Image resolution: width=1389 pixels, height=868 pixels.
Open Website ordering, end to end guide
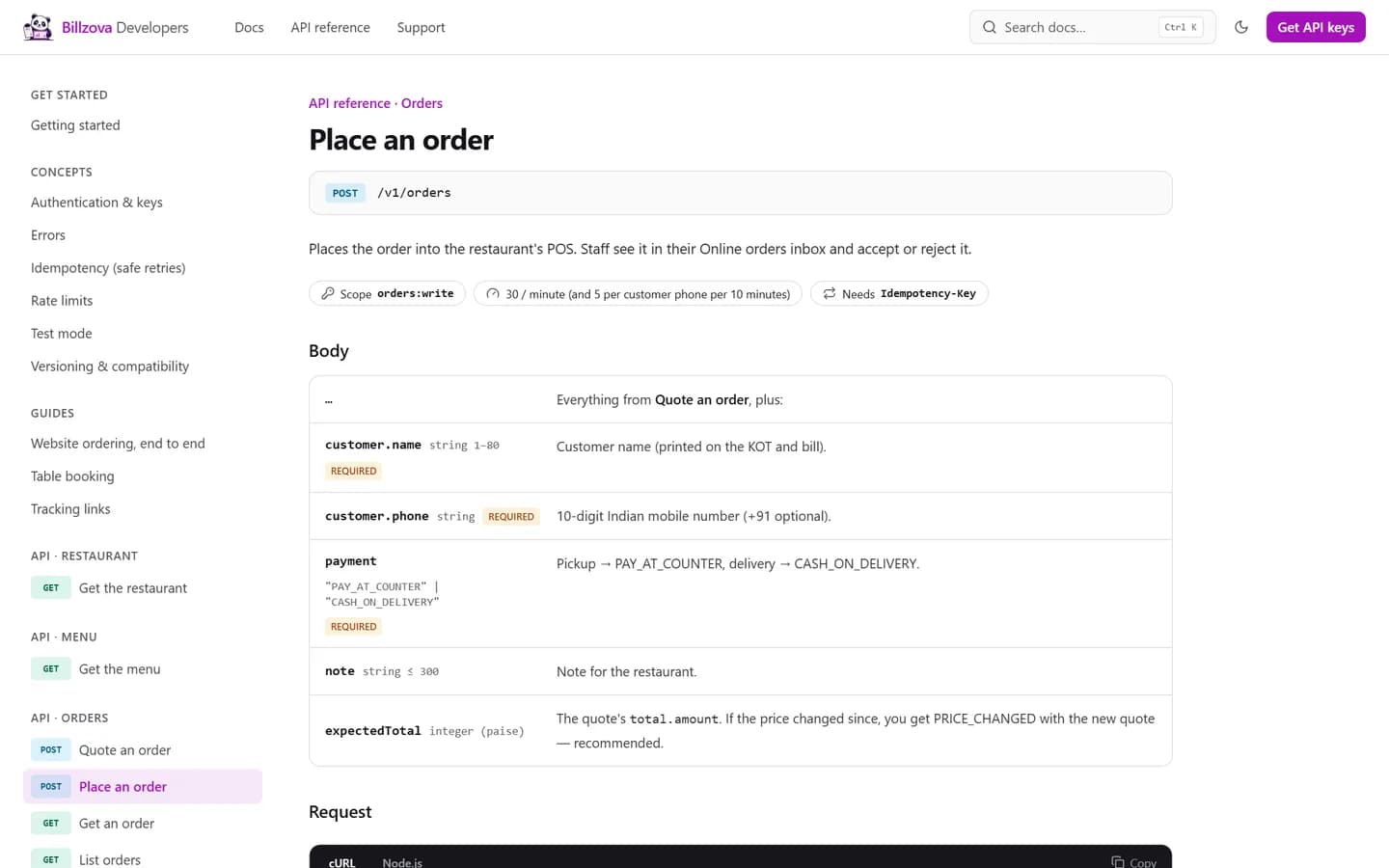[118, 444]
